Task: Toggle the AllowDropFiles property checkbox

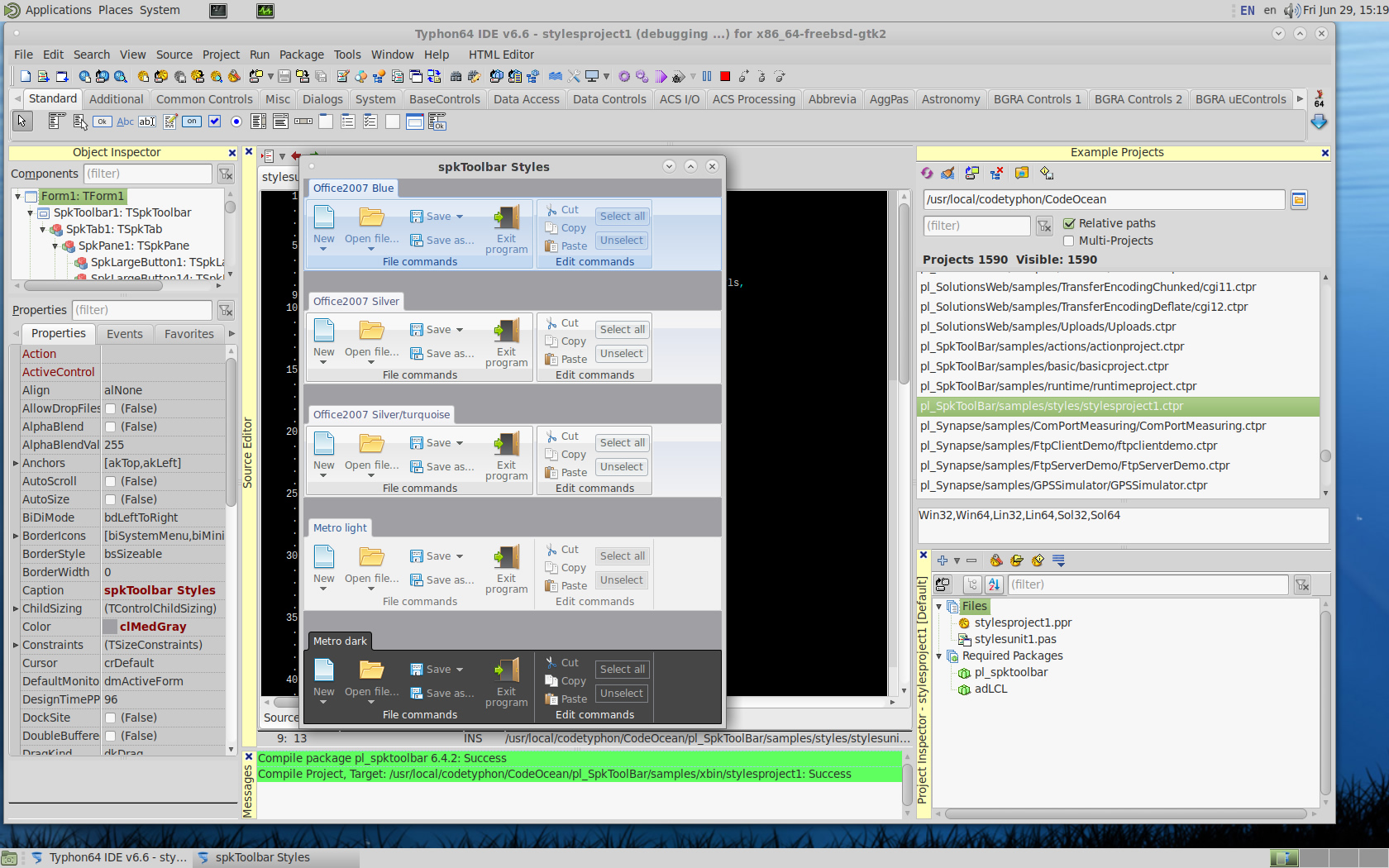Action: pos(110,408)
